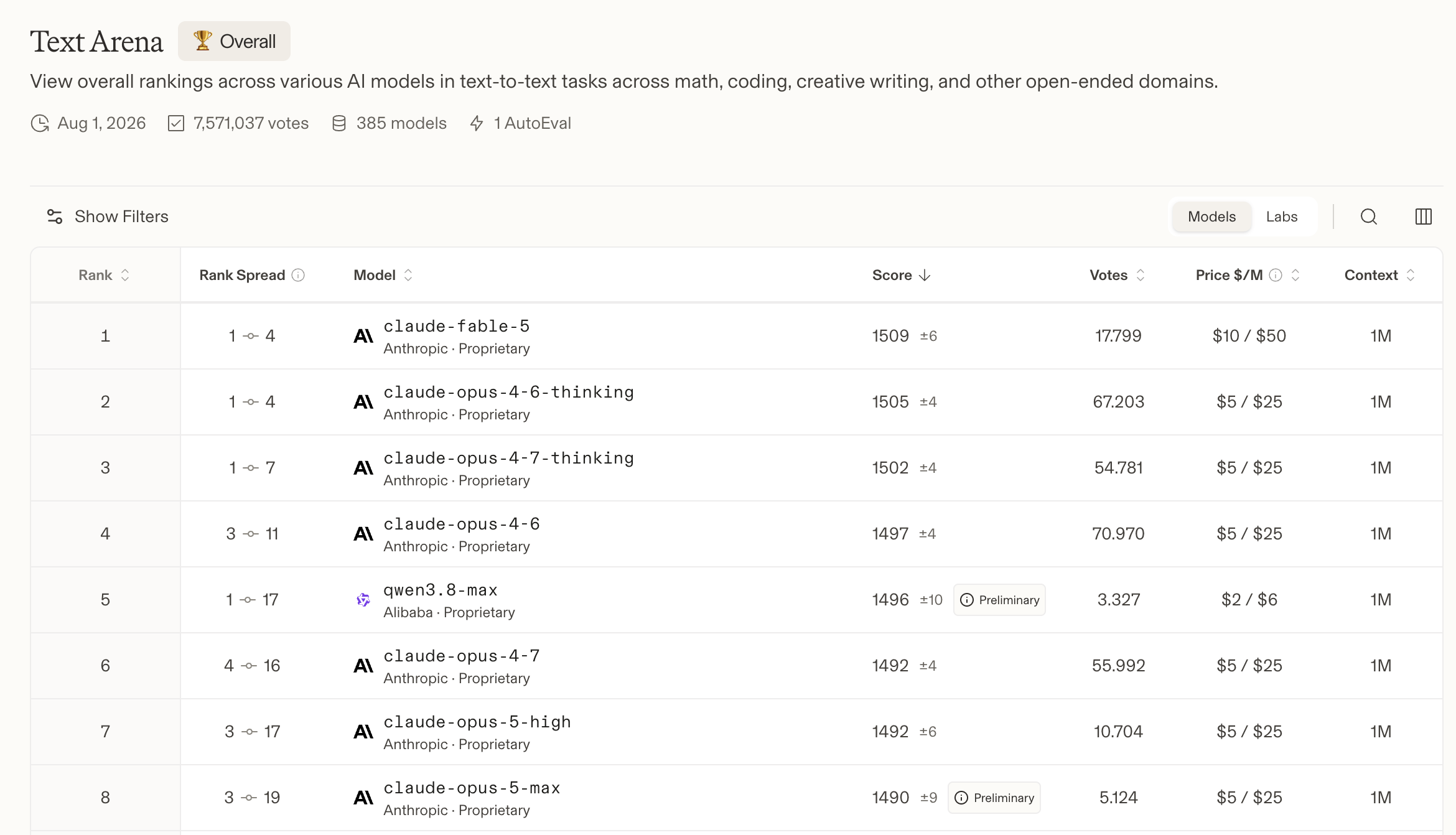Open the claude-opus-5-high model link
Image resolution: width=1456 pixels, height=835 pixels.
point(477,722)
